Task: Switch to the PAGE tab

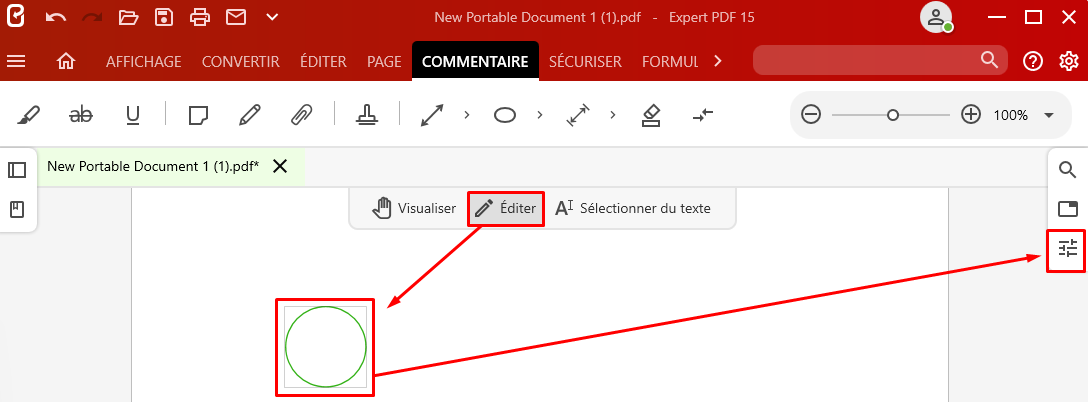Action: point(384,62)
